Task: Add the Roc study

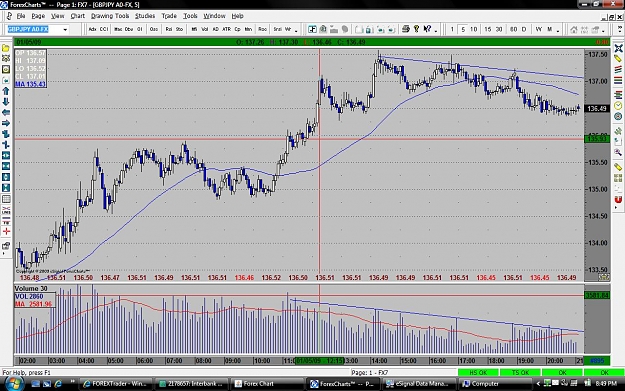Action: point(262,29)
